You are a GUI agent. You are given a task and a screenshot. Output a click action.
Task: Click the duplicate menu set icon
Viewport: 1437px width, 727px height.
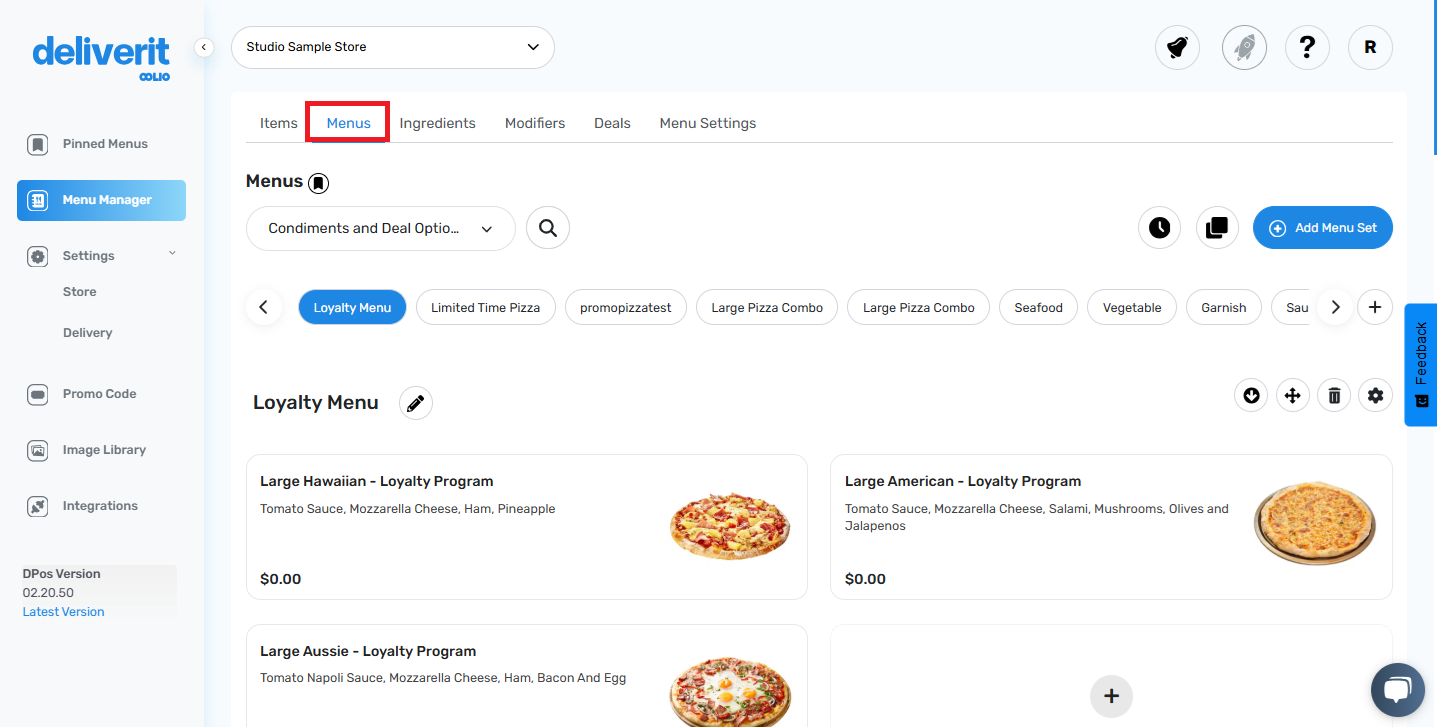pyautogui.click(x=1217, y=228)
